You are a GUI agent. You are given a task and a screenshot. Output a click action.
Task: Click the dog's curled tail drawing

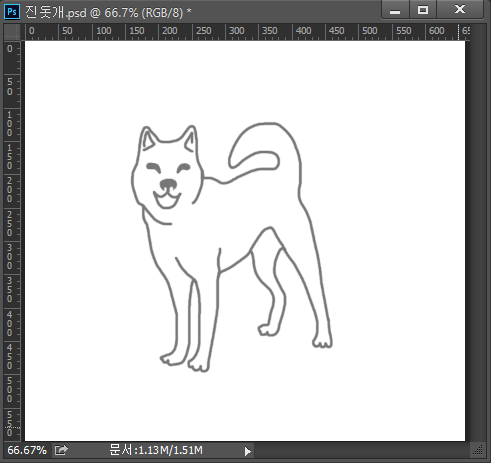coord(265,148)
